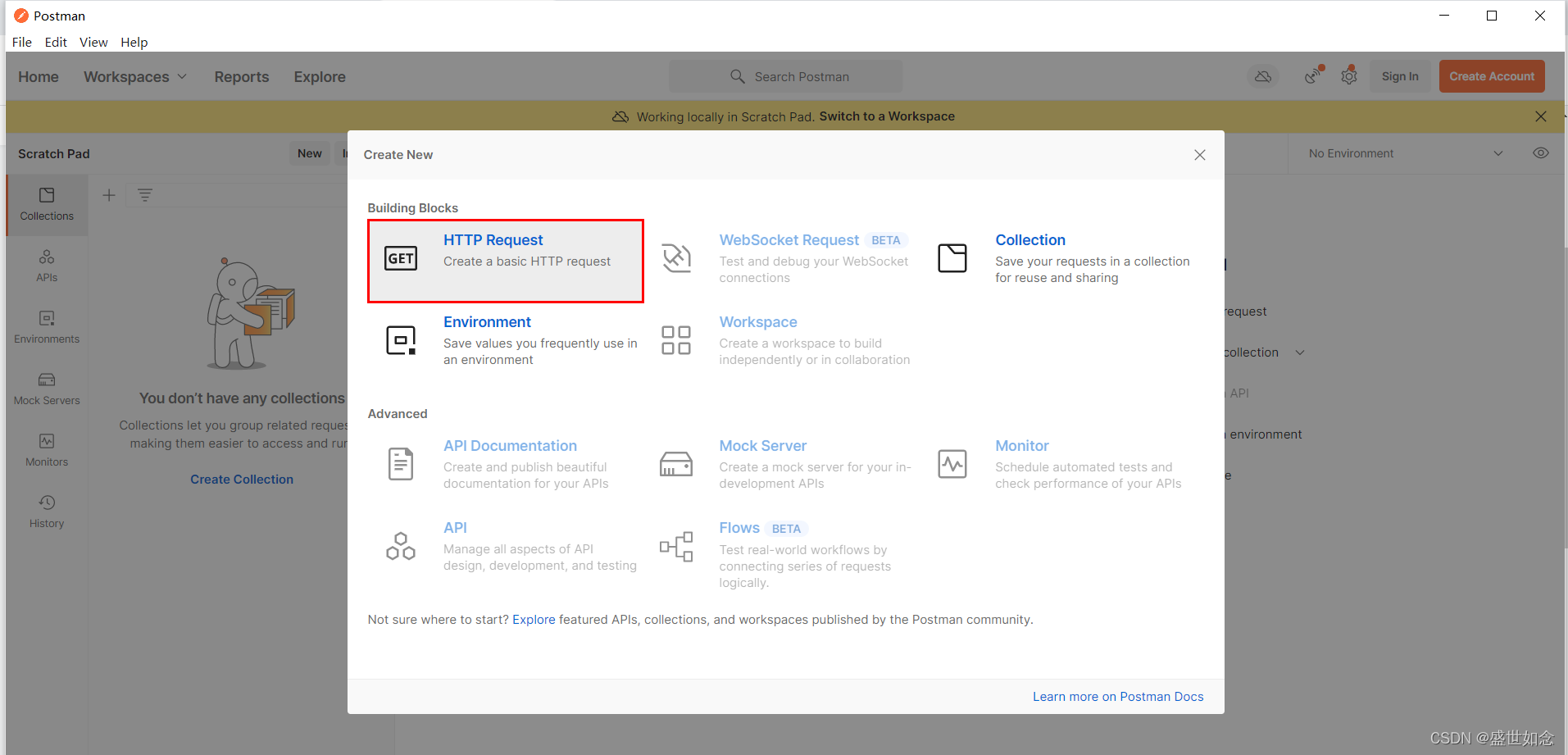Click the cloud icon in the banner
The width and height of the screenshot is (1568, 755).
pos(620,116)
